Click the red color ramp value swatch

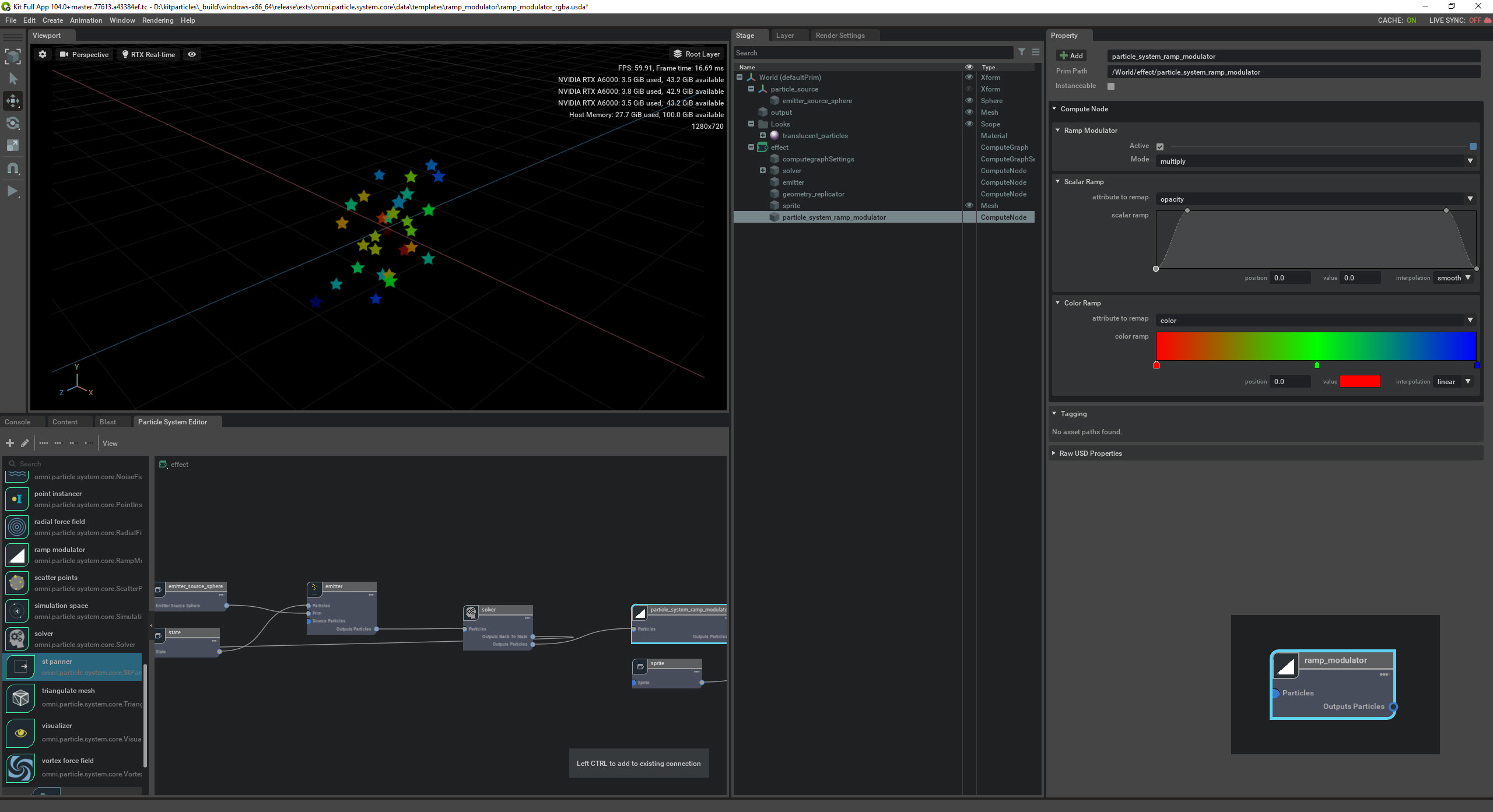(x=1360, y=382)
